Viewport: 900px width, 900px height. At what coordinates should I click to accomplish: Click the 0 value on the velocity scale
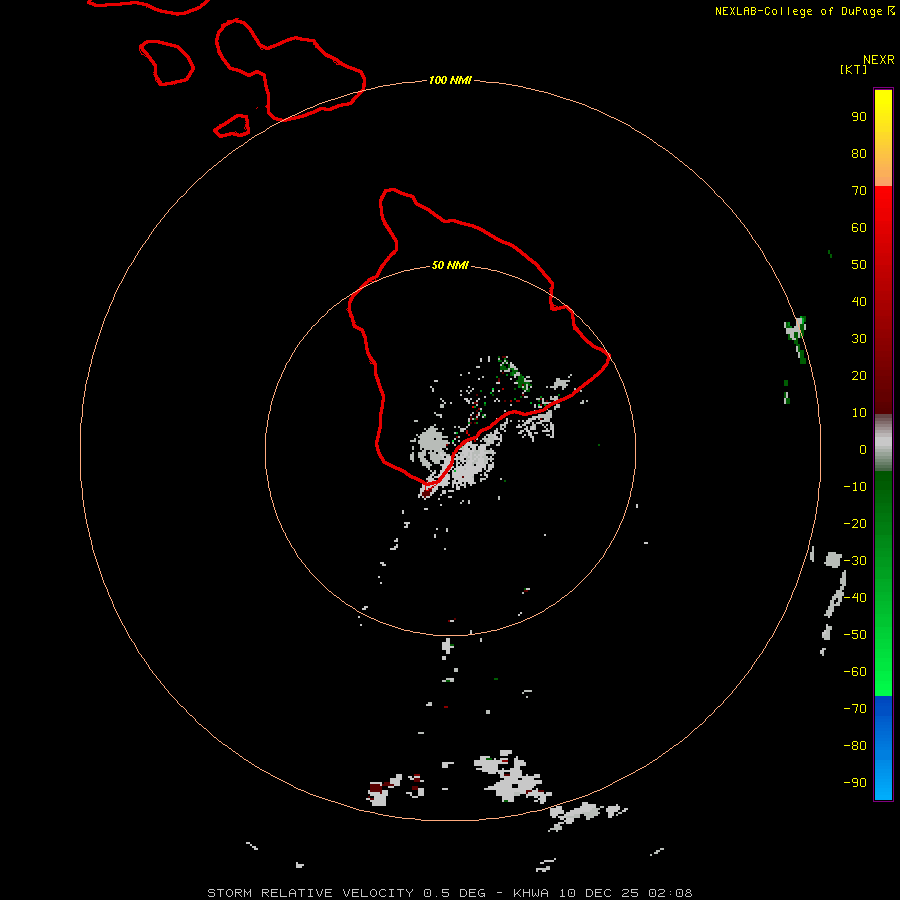pyautogui.click(x=863, y=449)
